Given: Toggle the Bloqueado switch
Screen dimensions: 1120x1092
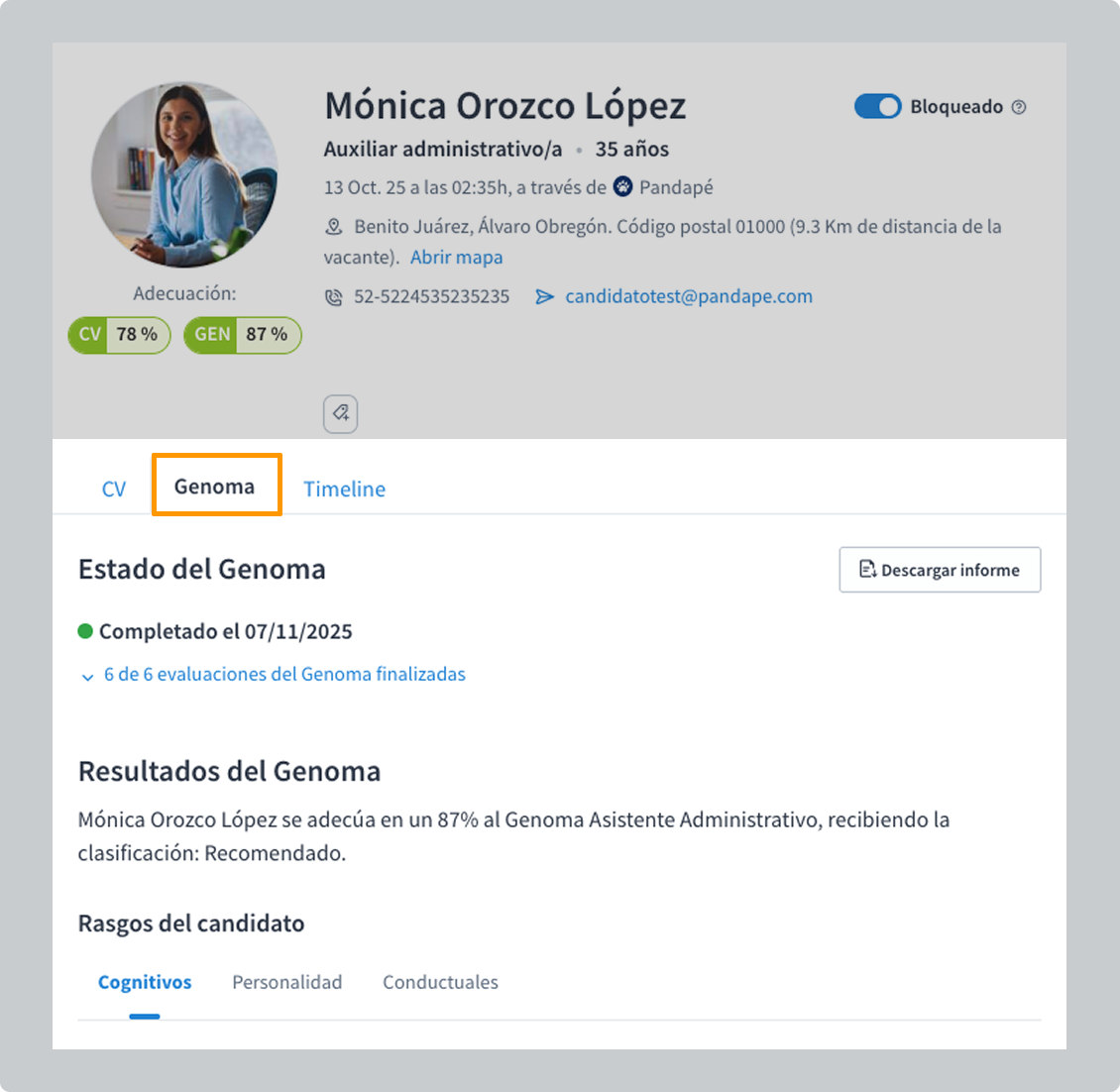Looking at the screenshot, I should [x=877, y=106].
